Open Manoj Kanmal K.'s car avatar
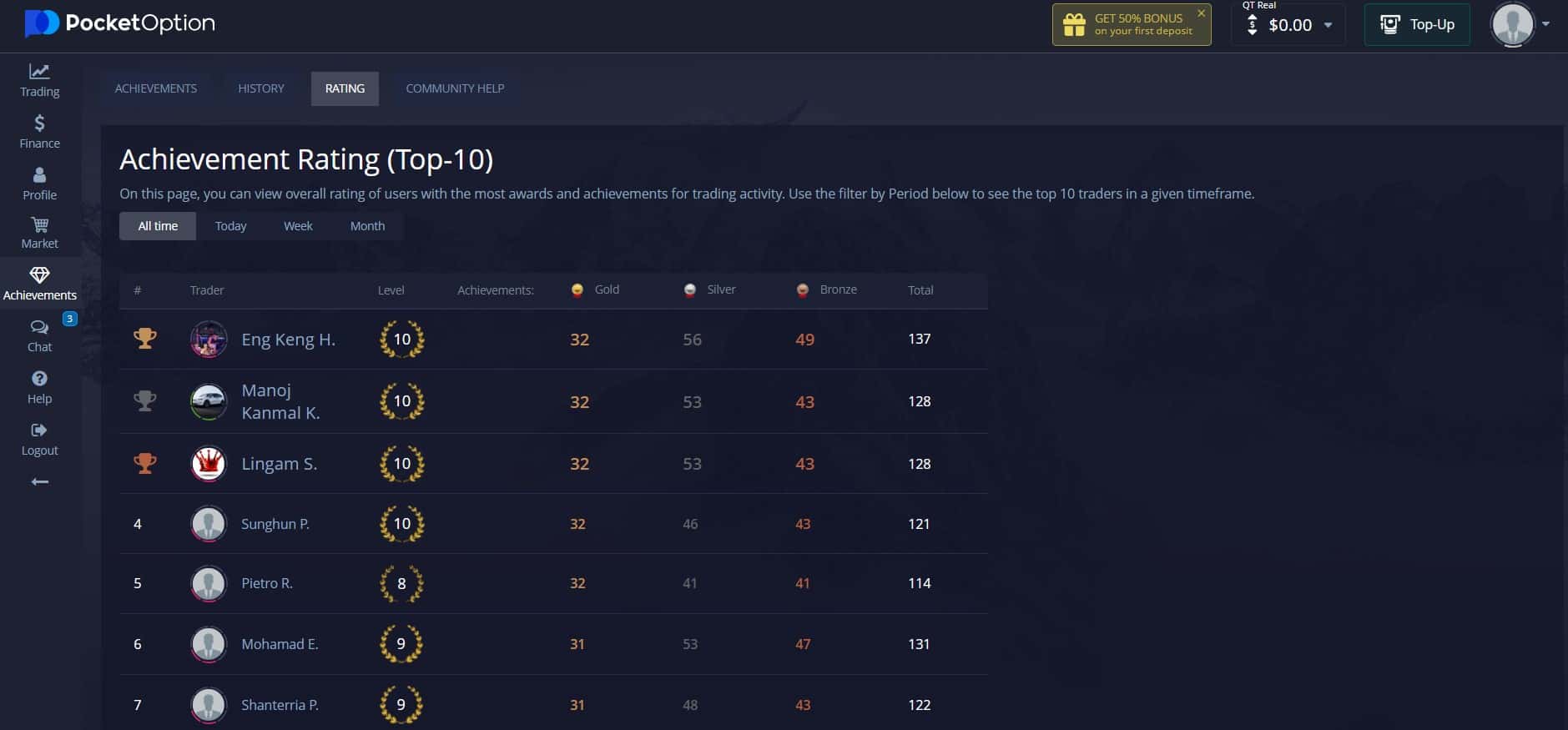Screen dimensions: 1568x730 209,401
